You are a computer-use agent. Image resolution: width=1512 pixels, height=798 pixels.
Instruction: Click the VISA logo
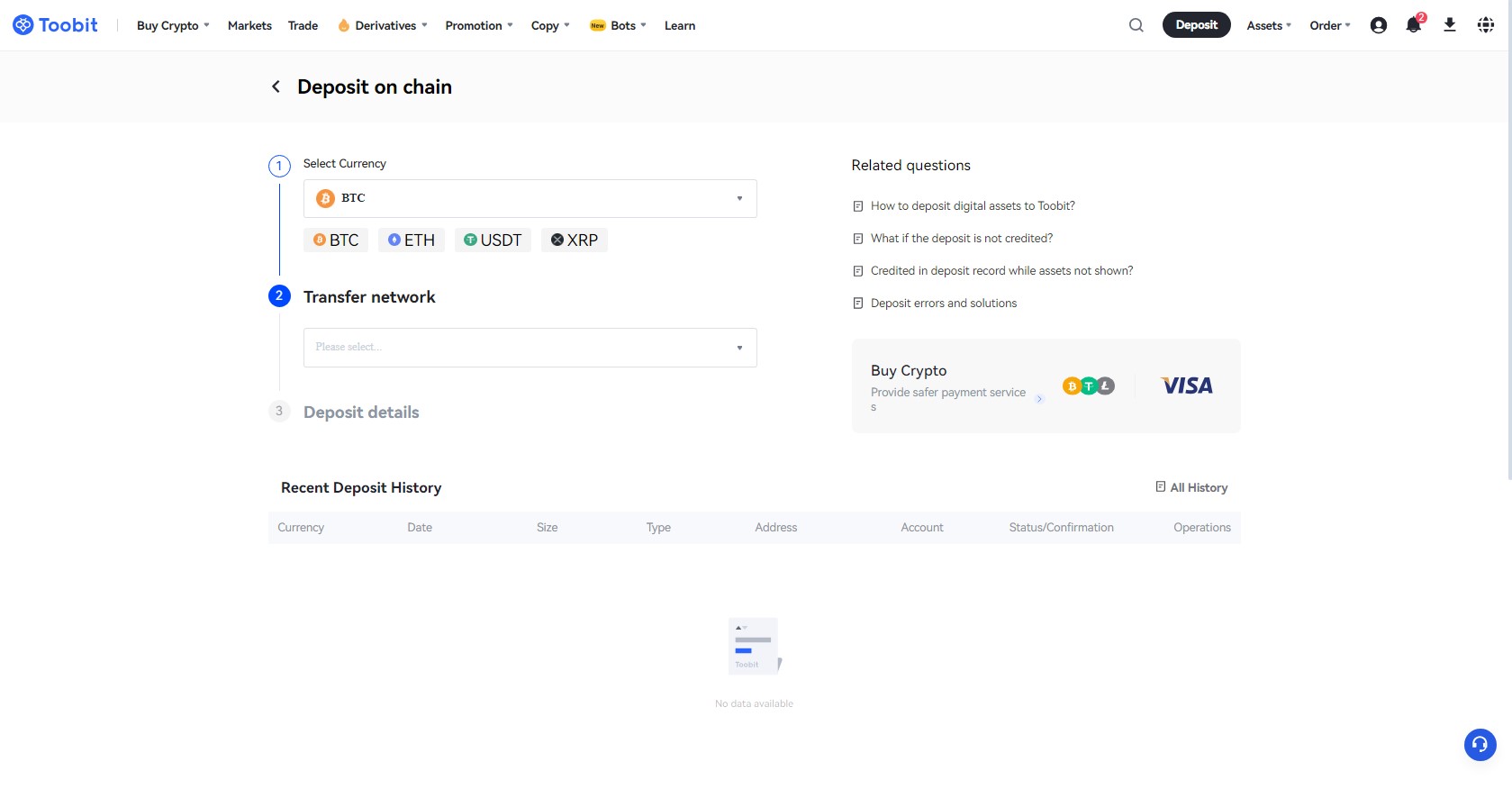(x=1187, y=385)
